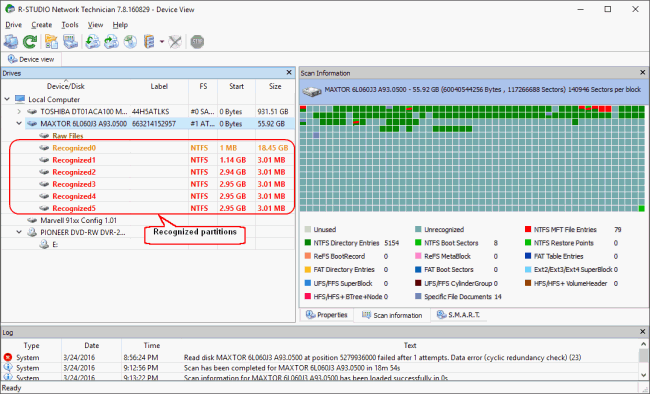
Task: Expand the TOSHIBA DT01ACA100 drive node
Action: point(19,112)
